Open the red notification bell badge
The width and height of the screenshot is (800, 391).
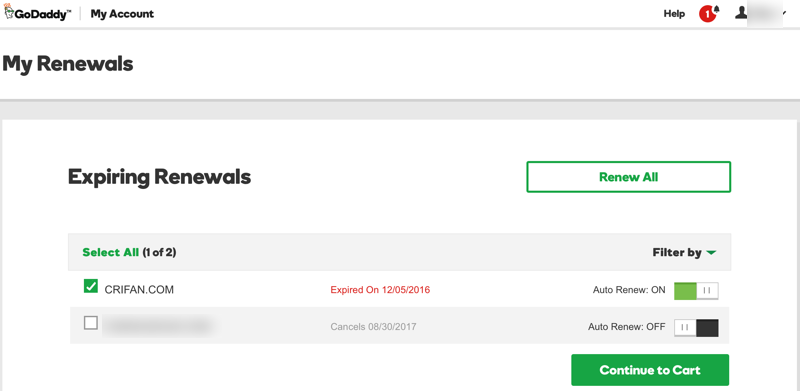(709, 13)
